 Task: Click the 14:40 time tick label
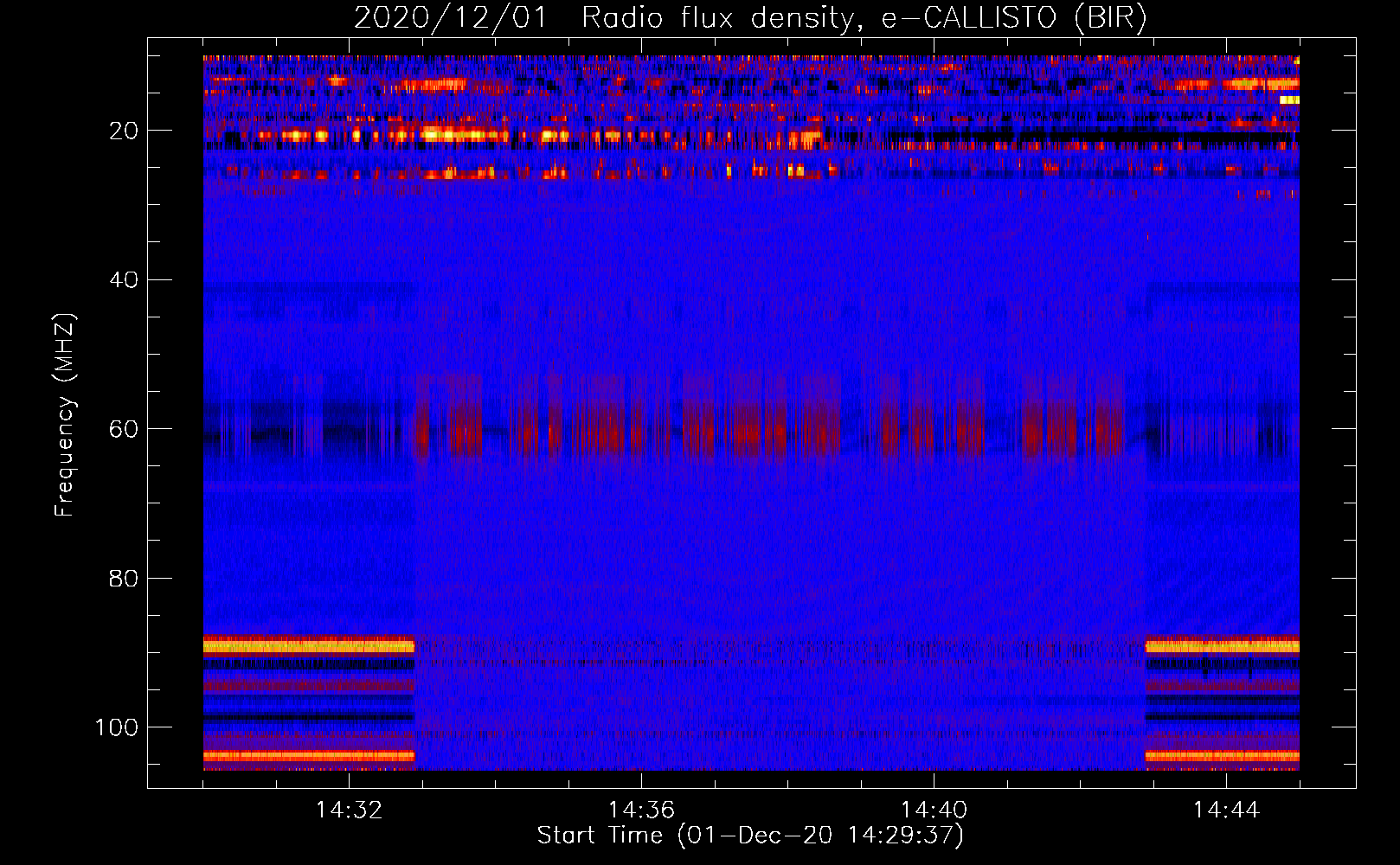tap(934, 811)
